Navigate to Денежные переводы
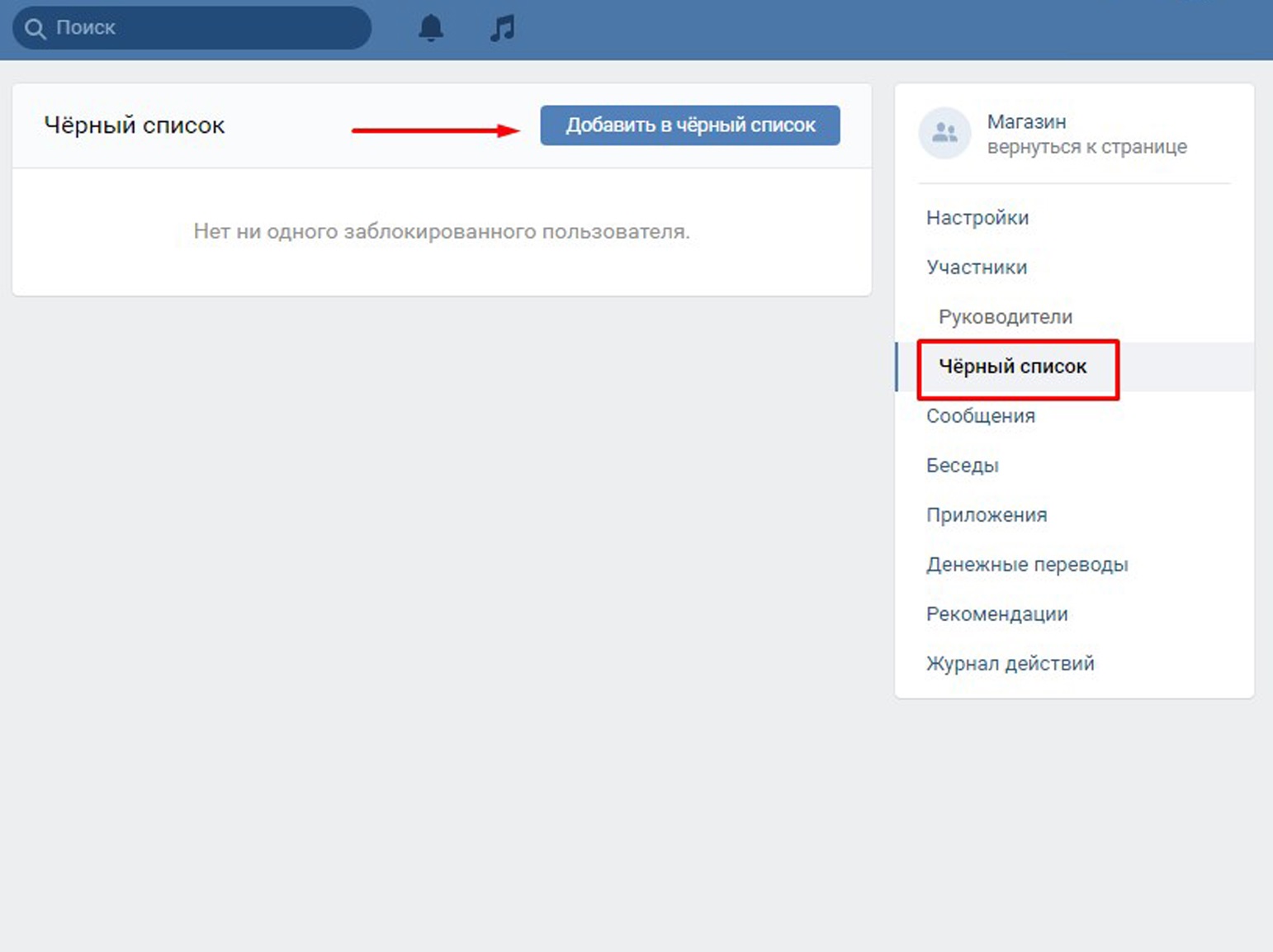Viewport: 1273px width, 952px height. point(1026,565)
